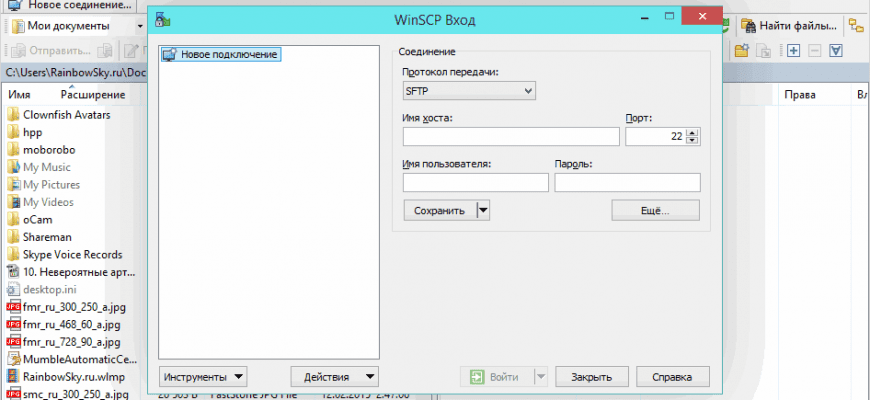Open the Действия menu button
870x400 pixels.
335,377
